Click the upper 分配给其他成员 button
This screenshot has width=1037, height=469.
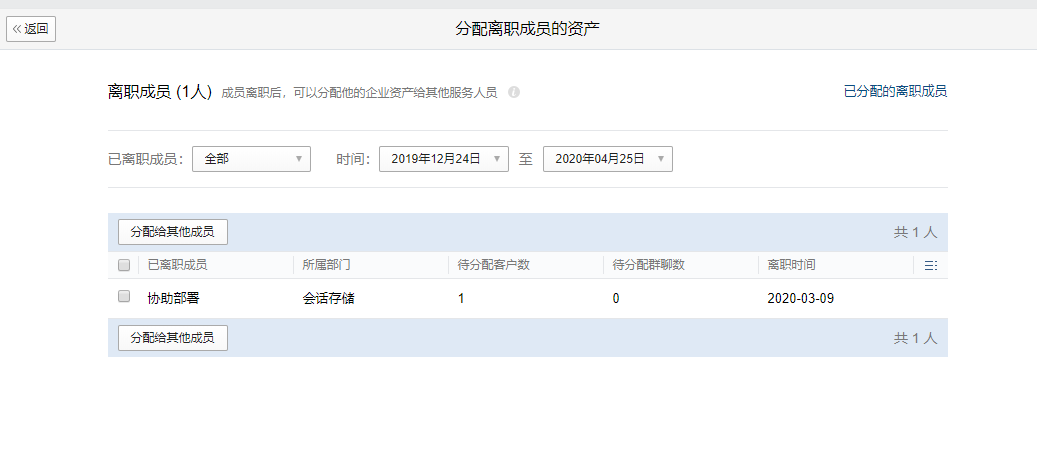(x=173, y=232)
